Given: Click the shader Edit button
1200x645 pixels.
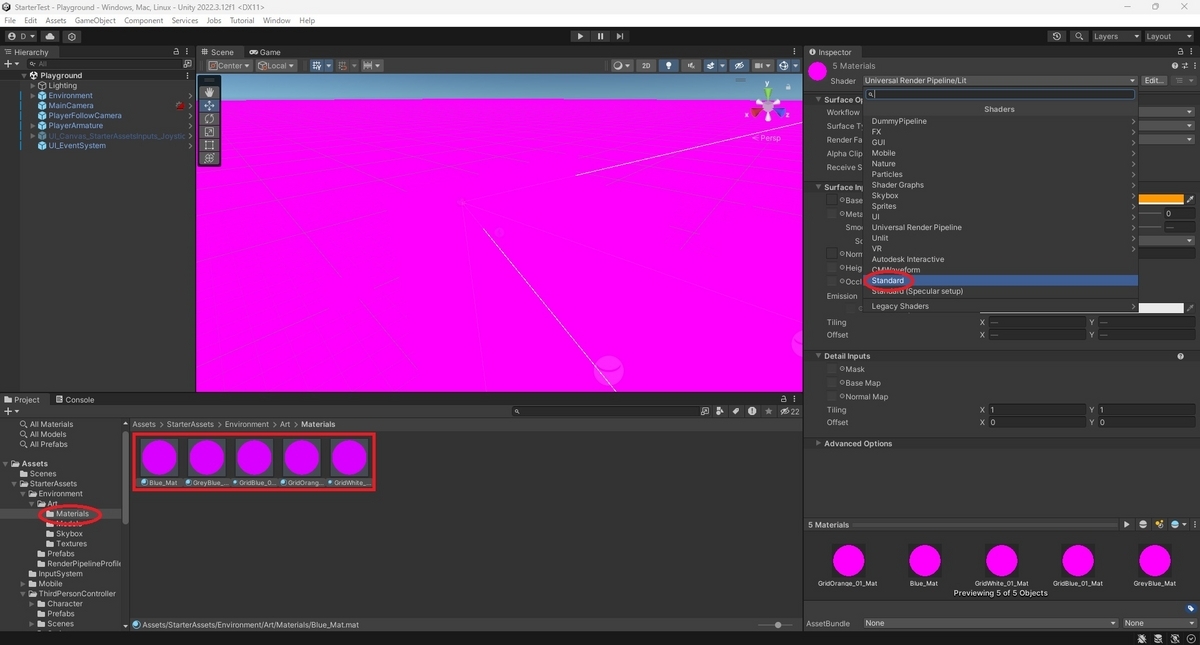Looking at the screenshot, I should point(1154,80).
